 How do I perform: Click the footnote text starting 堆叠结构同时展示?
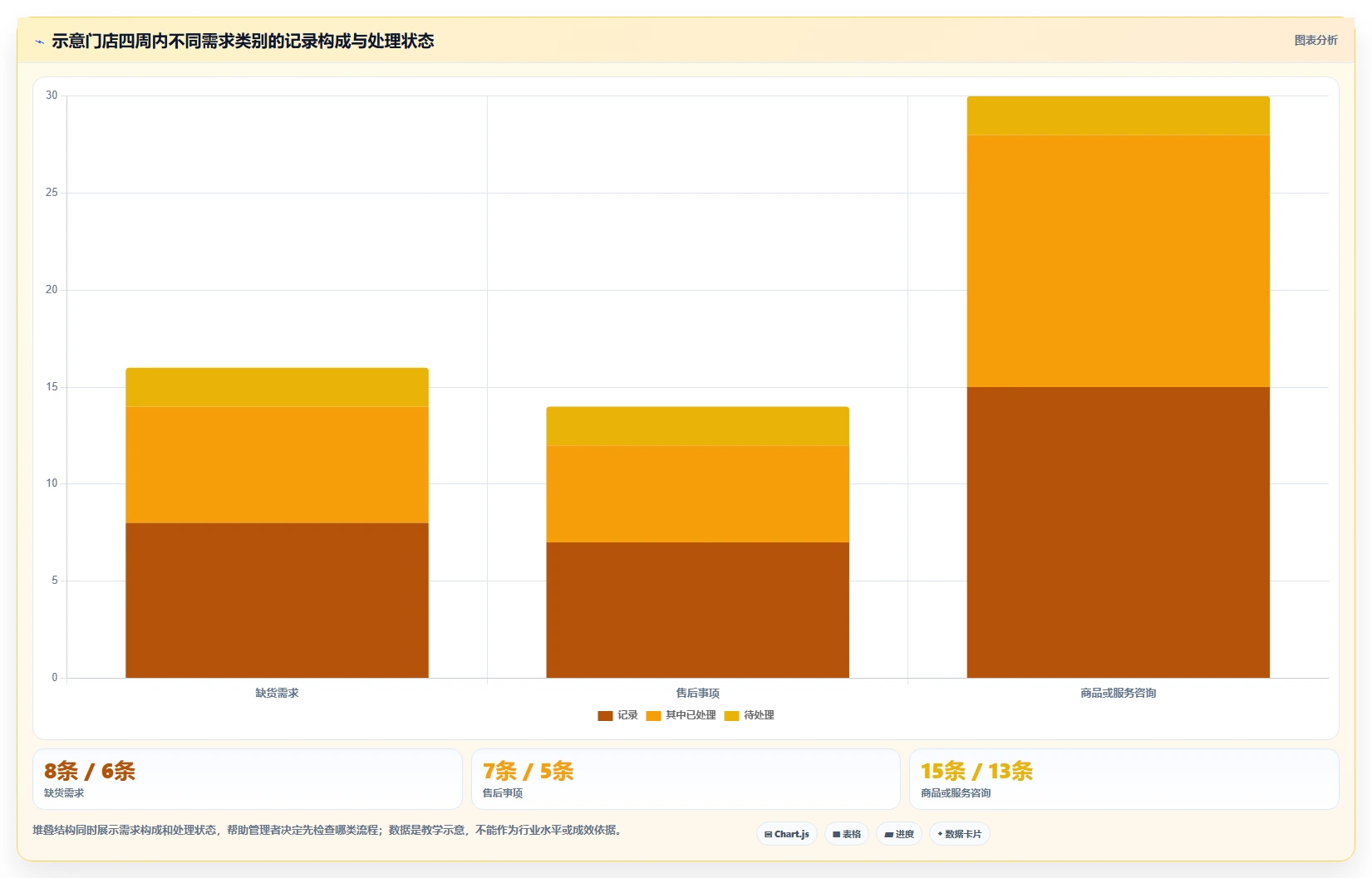click(x=328, y=830)
